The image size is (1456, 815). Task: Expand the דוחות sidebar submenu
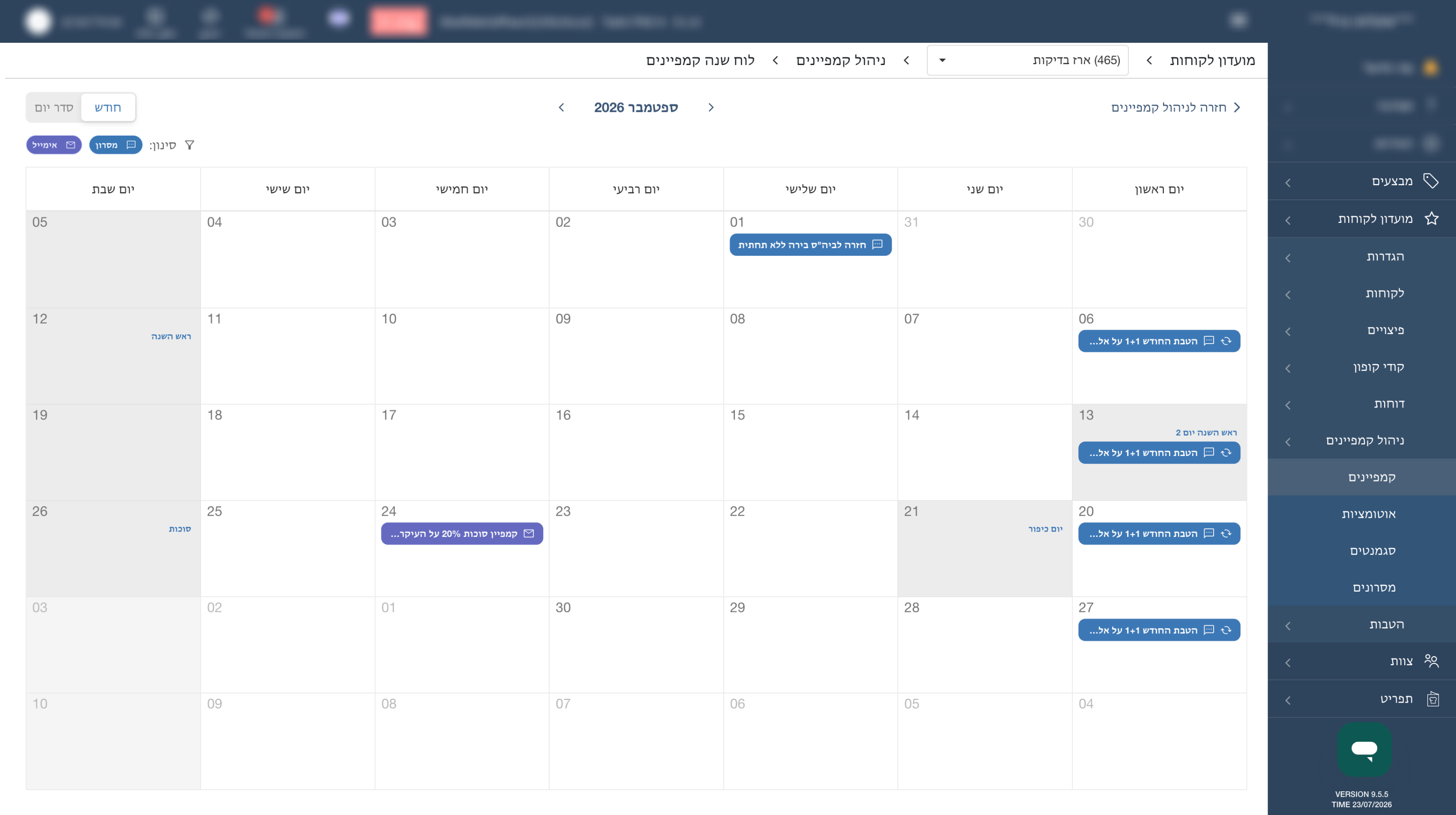tap(1362, 404)
